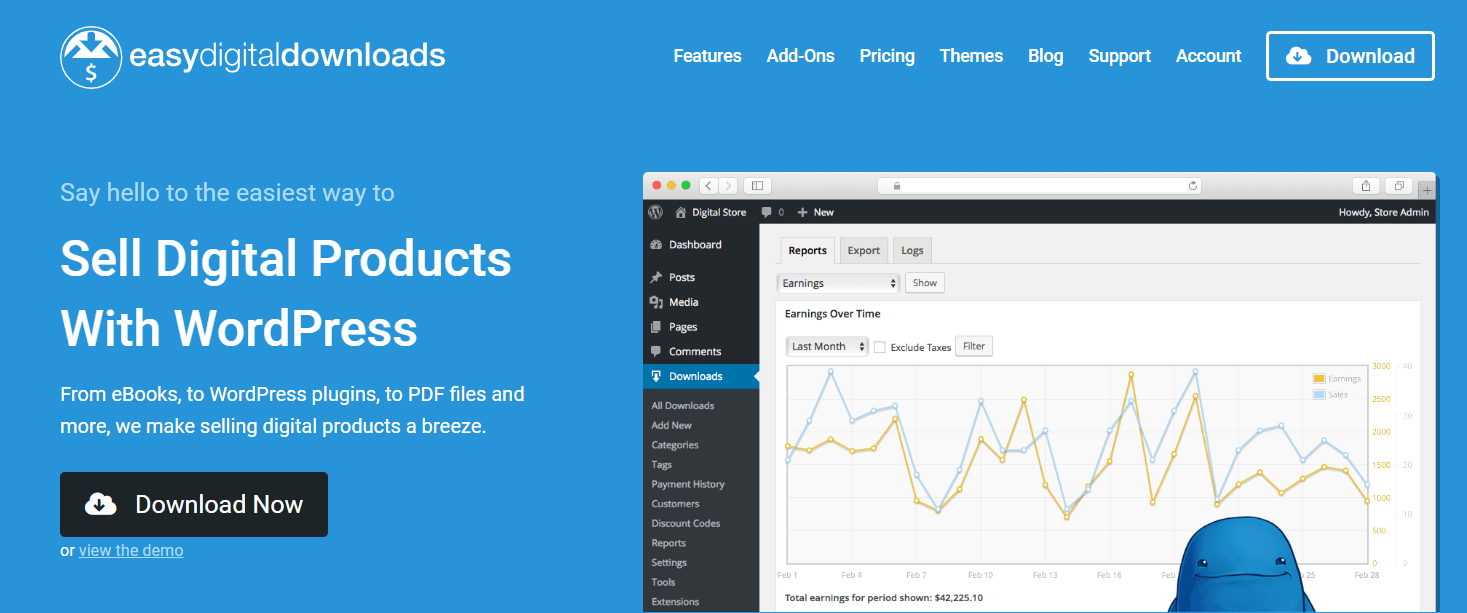Click the browser share icon
The height and width of the screenshot is (613, 1467).
[x=1366, y=185]
